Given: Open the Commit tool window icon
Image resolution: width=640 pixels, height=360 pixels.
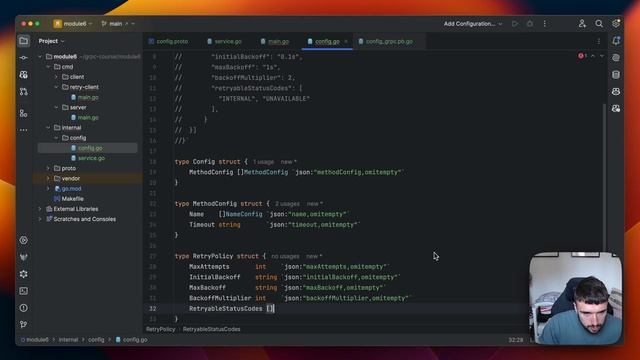Looking at the screenshot, I should tap(24, 58).
